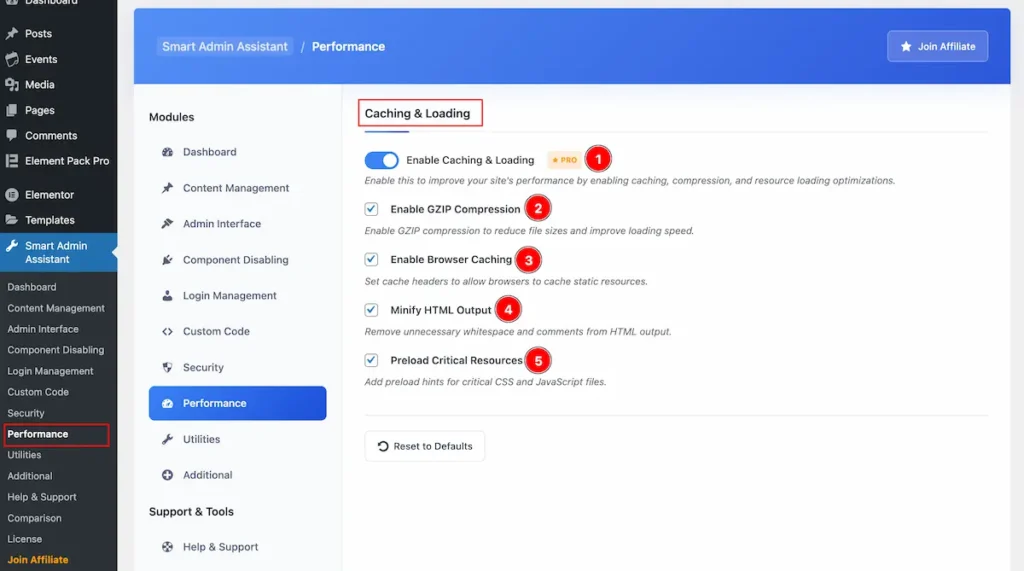Click the Dashboard module gauge icon

pyautogui.click(x=167, y=152)
